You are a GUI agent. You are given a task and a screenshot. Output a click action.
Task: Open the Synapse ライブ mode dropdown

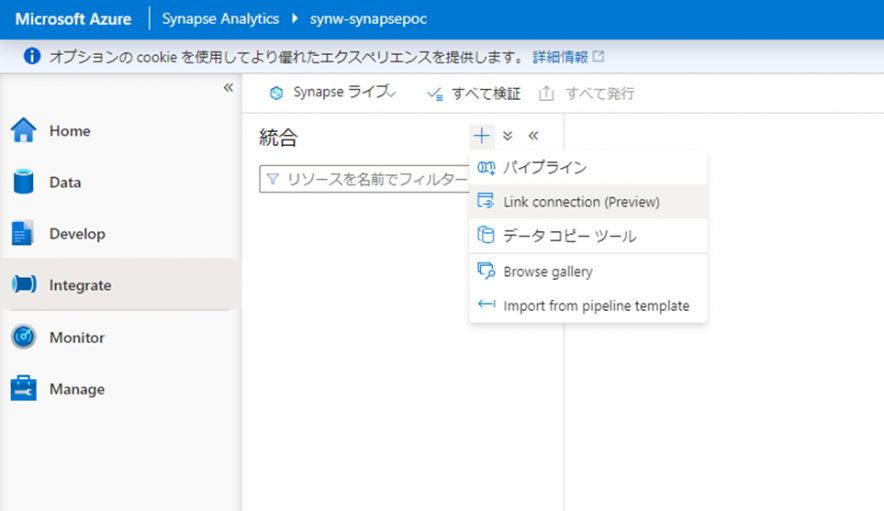pos(333,93)
